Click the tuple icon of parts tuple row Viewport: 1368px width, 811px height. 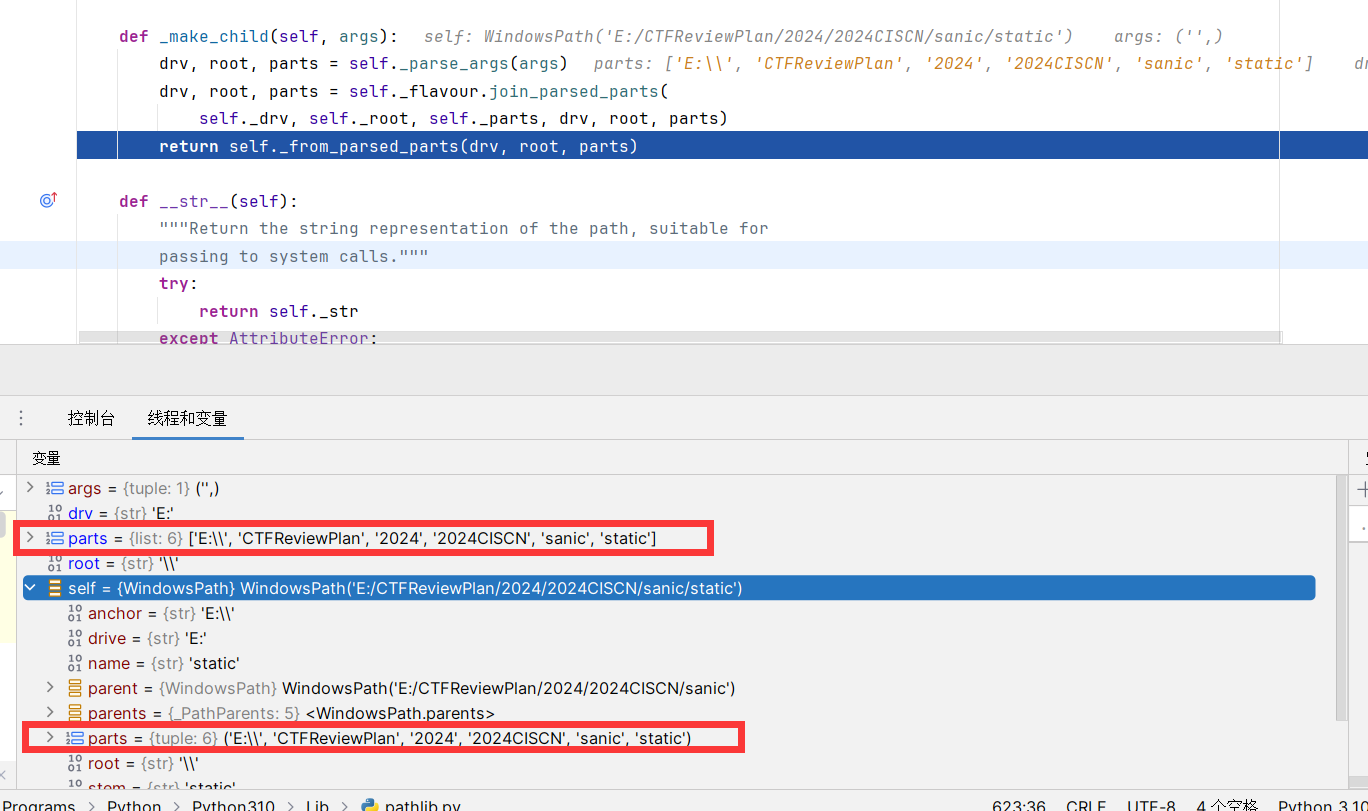75,738
